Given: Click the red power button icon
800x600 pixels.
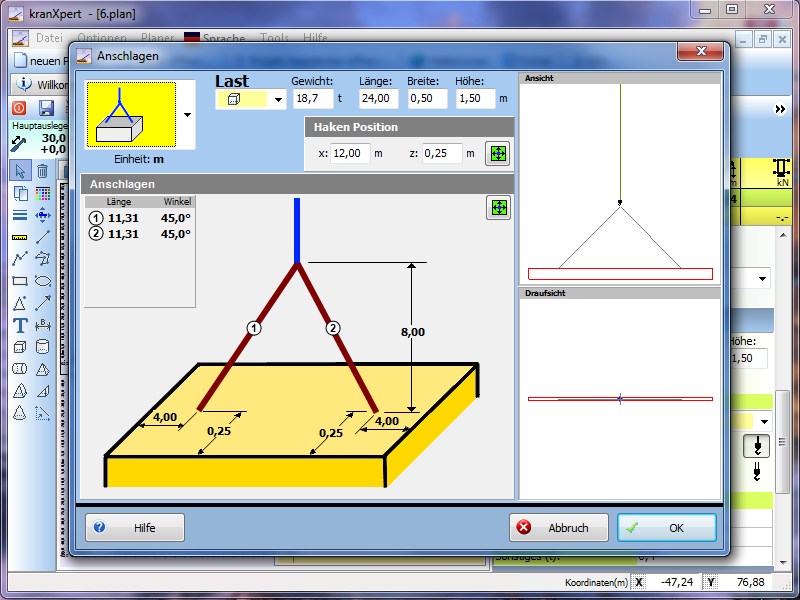Looking at the screenshot, I should click(x=20, y=108).
